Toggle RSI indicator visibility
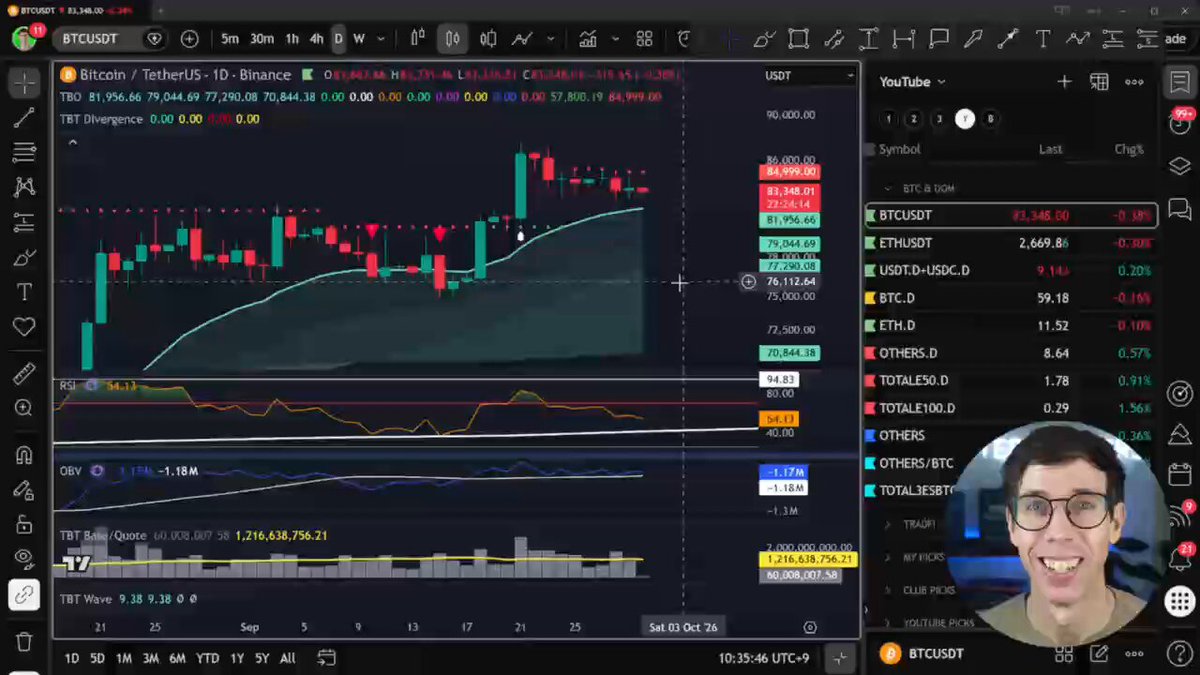The image size is (1200, 675). (x=92, y=385)
